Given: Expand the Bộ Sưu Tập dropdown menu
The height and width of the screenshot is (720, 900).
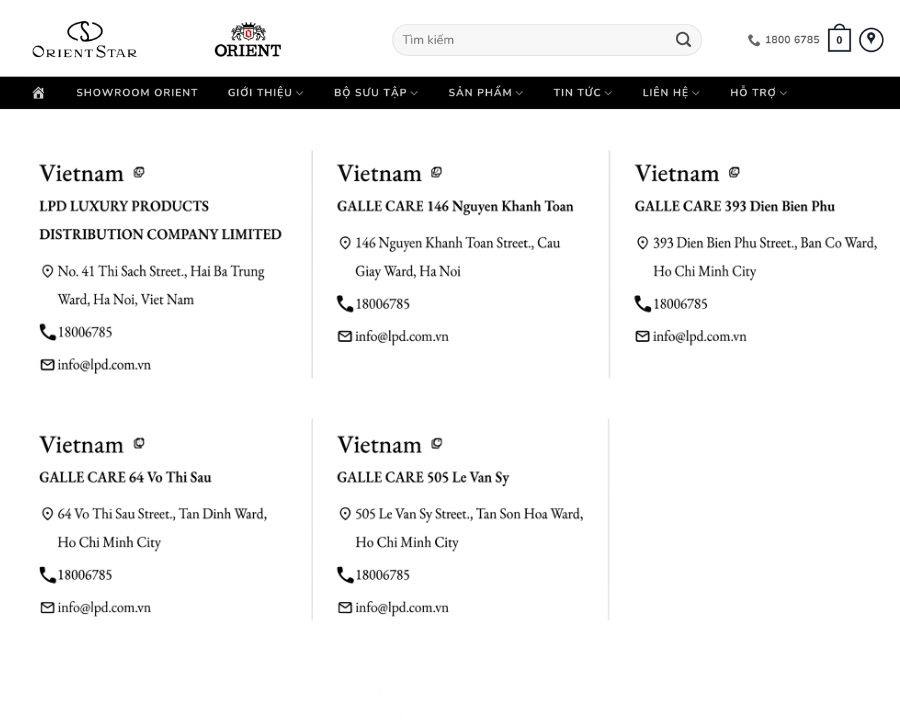Looking at the screenshot, I should tap(376, 92).
